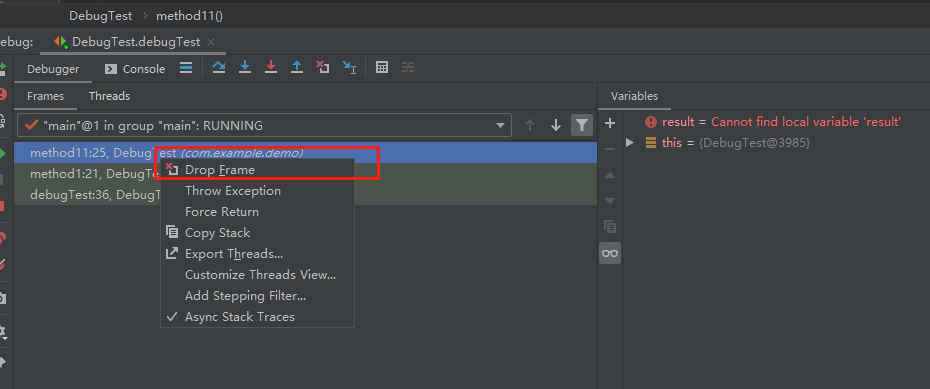This screenshot has width=930, height=389.
Task: Choose Force Return from context menu
Action: [x=257, y=212]
